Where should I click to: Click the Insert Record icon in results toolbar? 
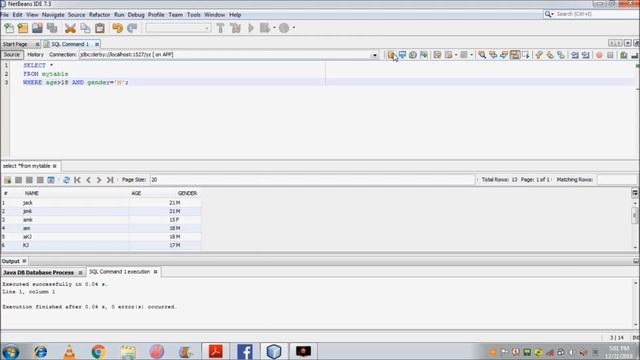click(x=7, y=180)
